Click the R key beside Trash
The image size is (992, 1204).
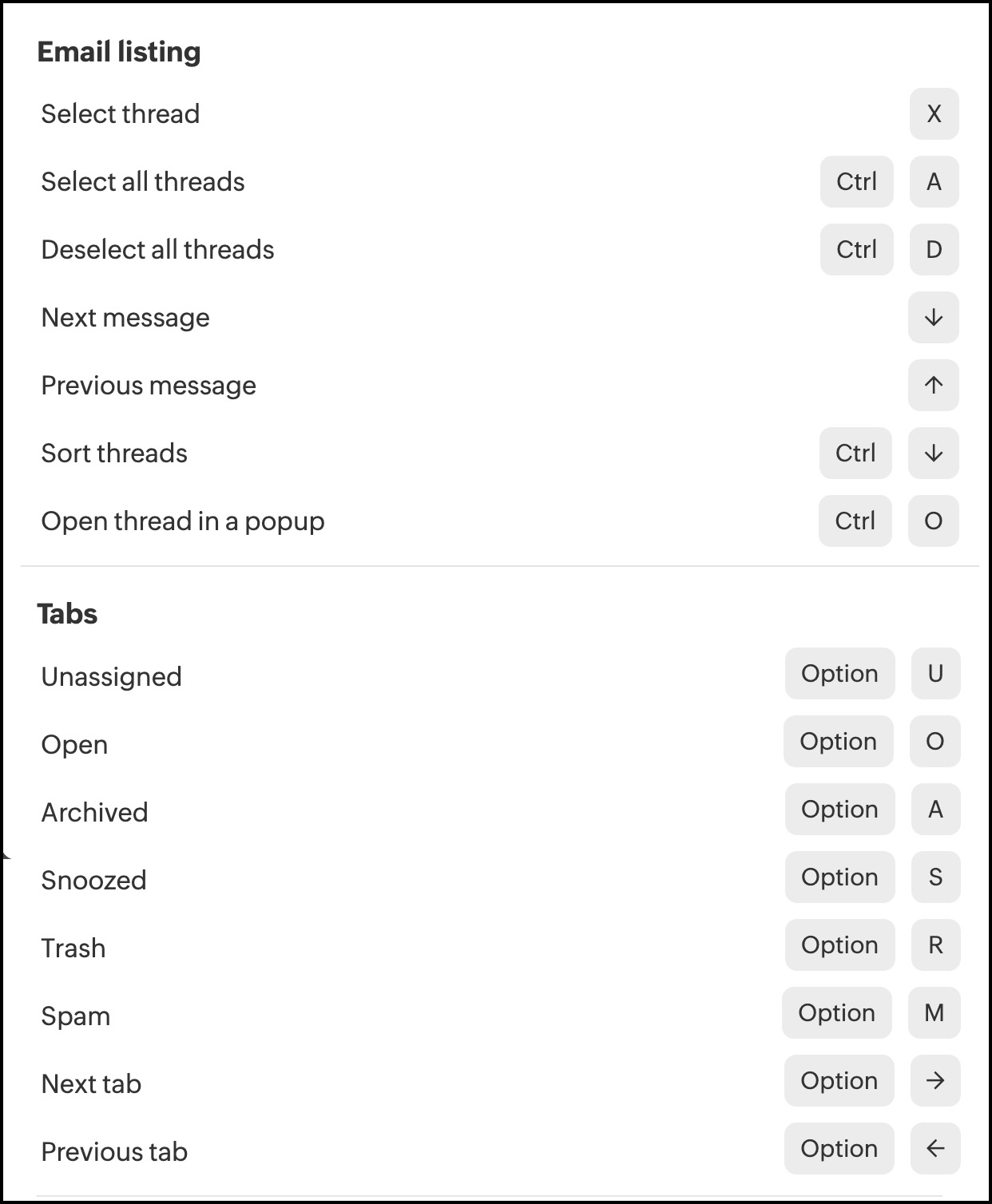935,945
